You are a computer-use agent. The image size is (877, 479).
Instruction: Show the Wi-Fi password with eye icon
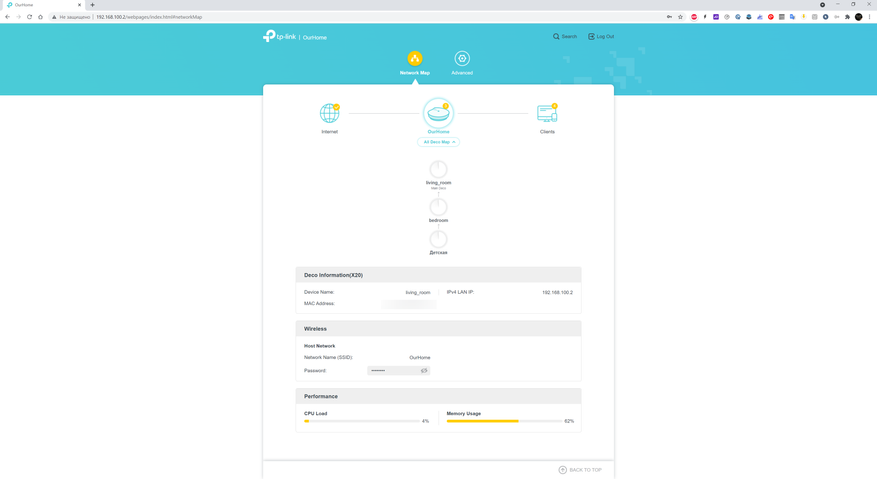pos(424,370)
